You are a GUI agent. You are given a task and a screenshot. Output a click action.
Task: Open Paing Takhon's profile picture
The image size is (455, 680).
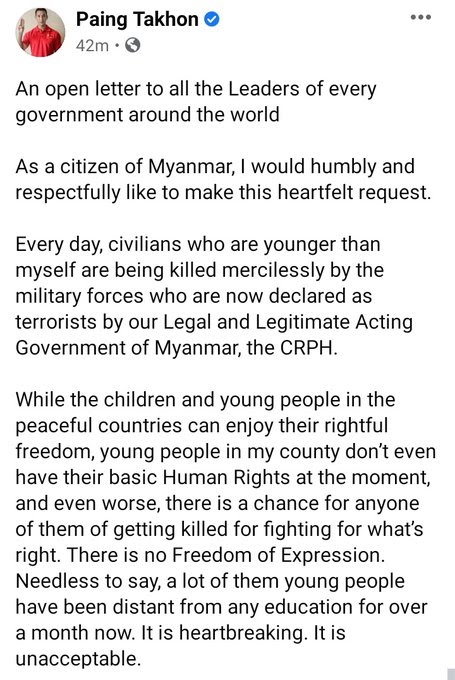[x=40, y=32]
